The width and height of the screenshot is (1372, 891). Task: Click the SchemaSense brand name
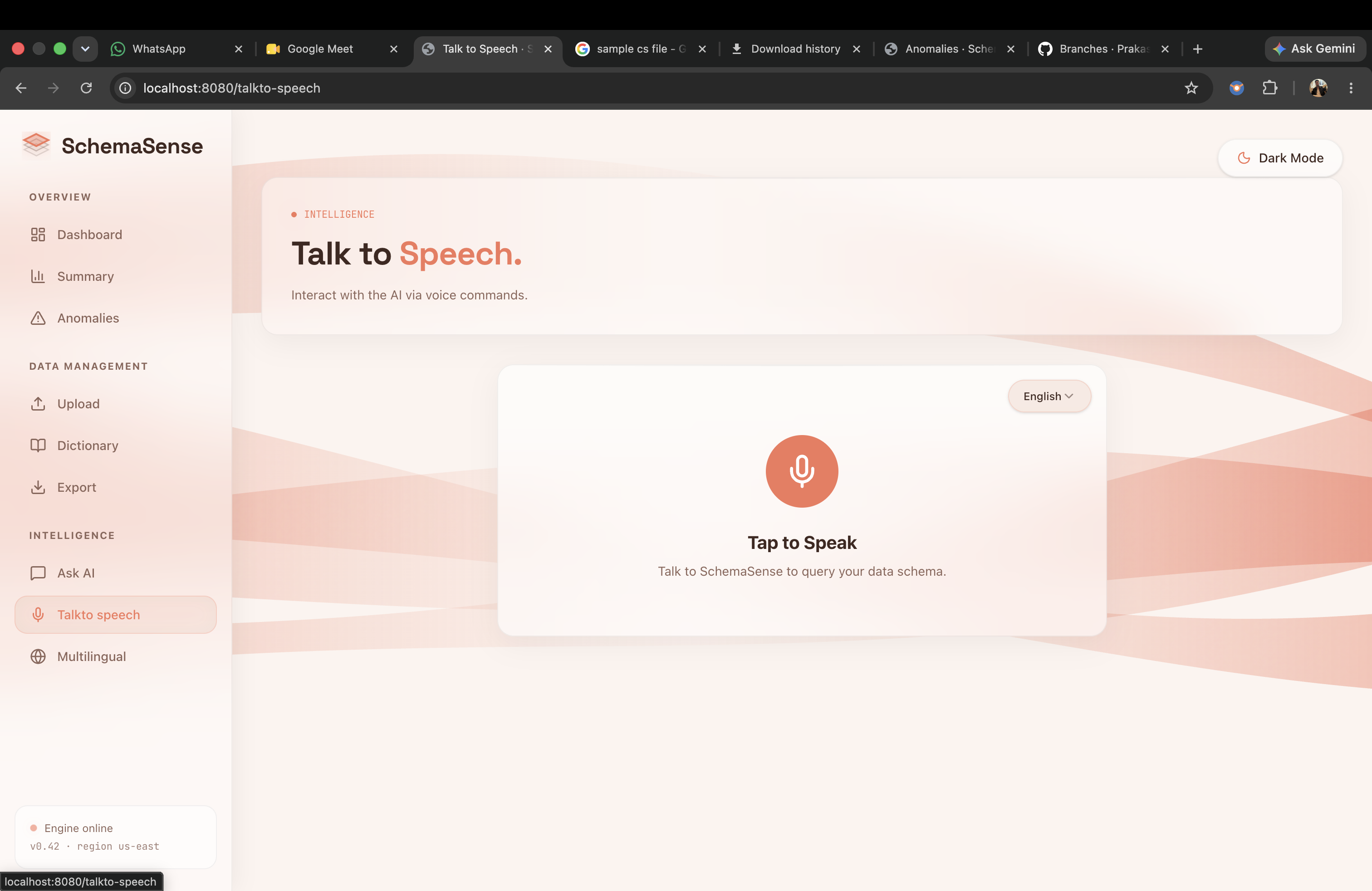[132, 146]
